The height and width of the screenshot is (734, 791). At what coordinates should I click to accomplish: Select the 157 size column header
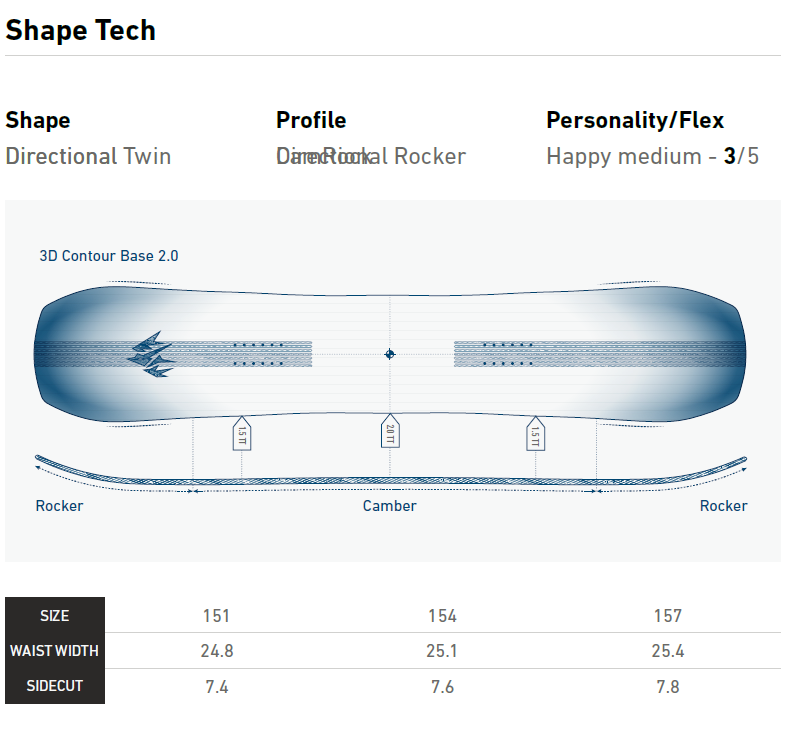click(x=667, y=616)
